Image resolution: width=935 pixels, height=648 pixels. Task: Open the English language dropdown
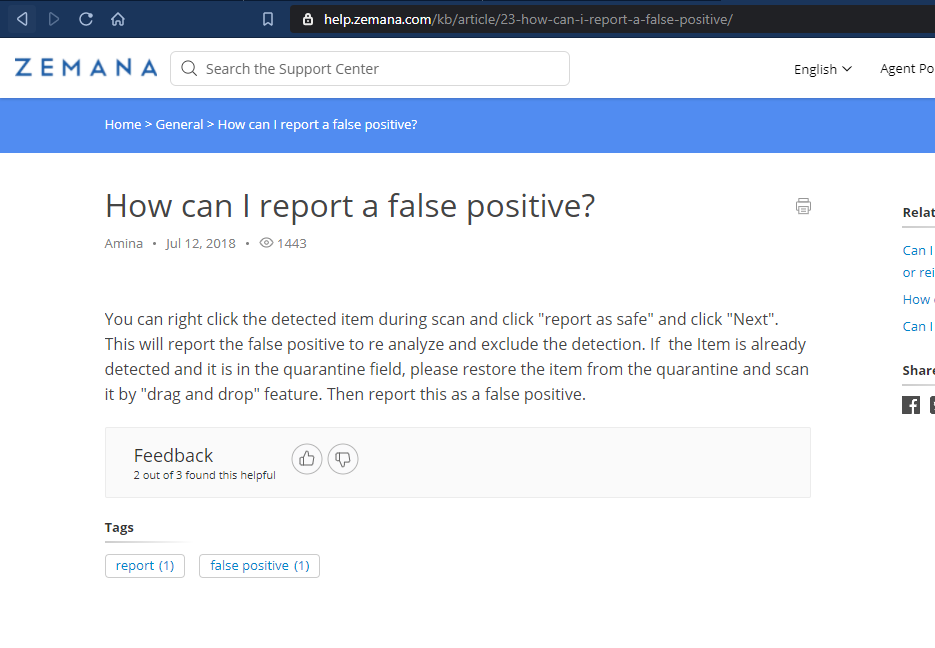[x=822, y=69]
